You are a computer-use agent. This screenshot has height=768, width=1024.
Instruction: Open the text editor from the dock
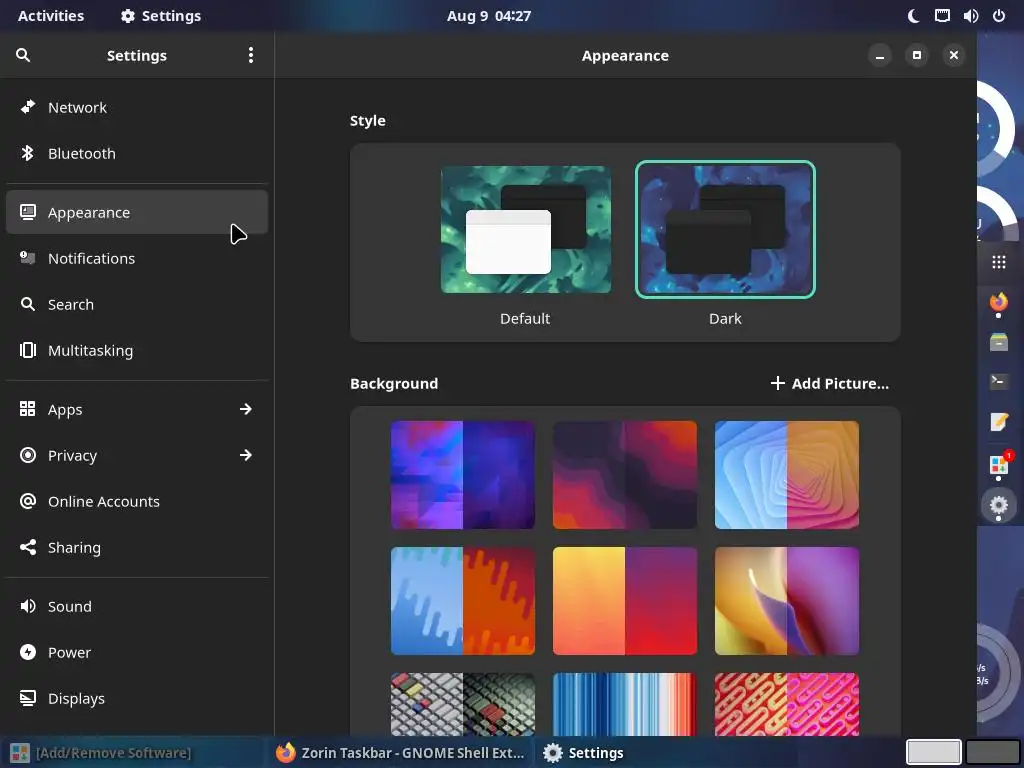click(999, 422)
